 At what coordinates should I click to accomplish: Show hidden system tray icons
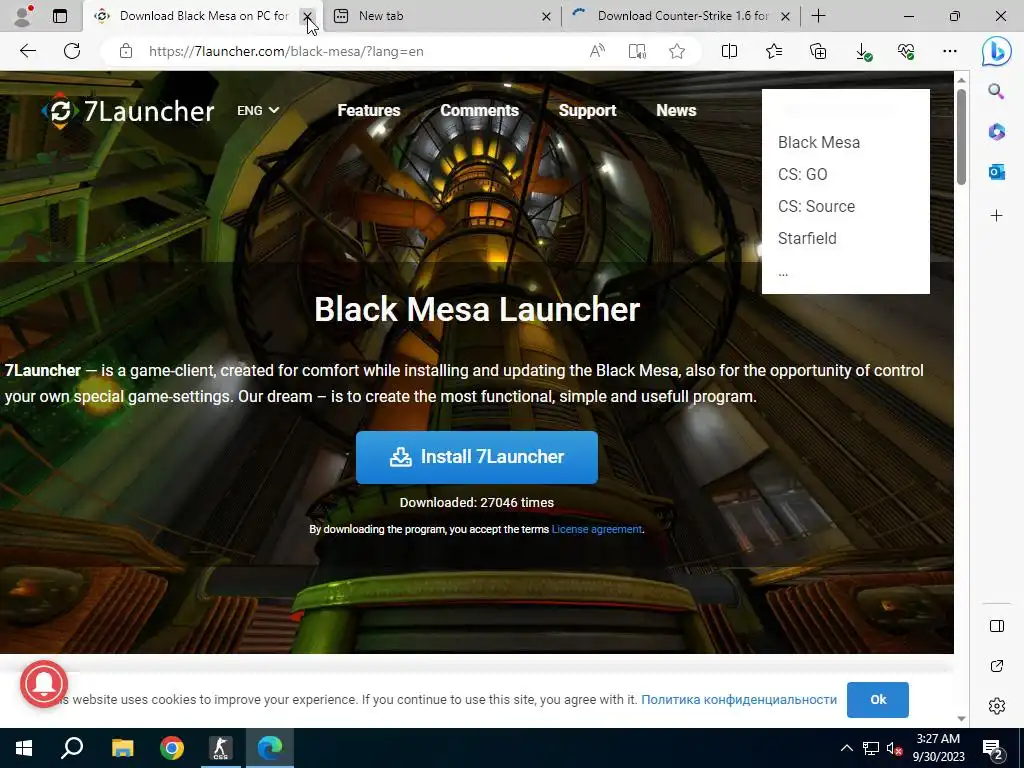click(846, 748)
